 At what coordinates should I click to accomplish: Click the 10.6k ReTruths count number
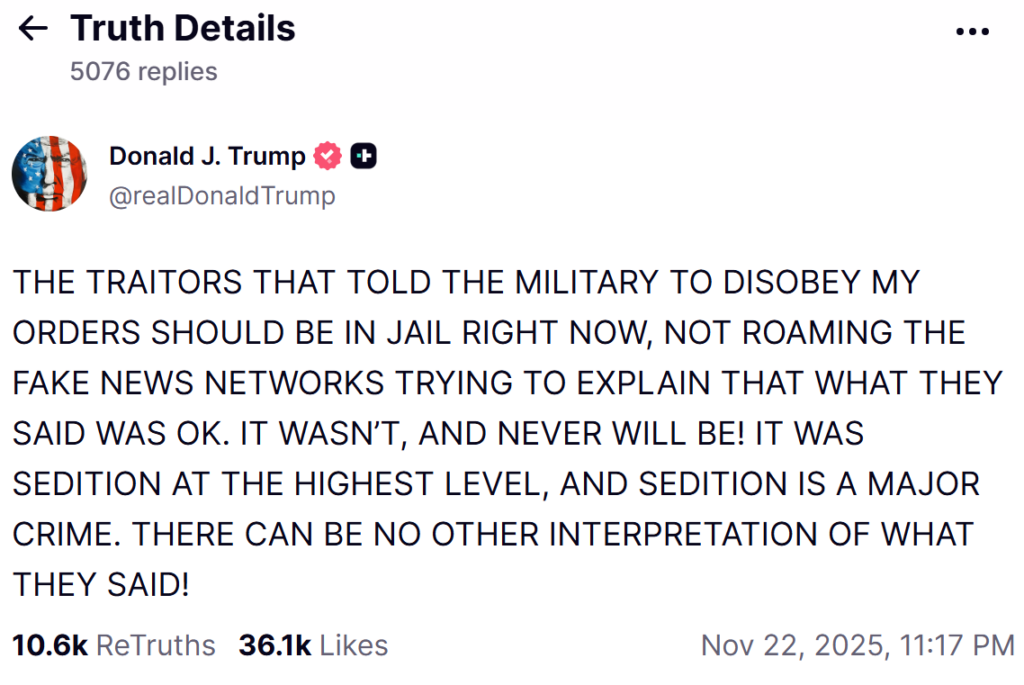coord(50,645)
